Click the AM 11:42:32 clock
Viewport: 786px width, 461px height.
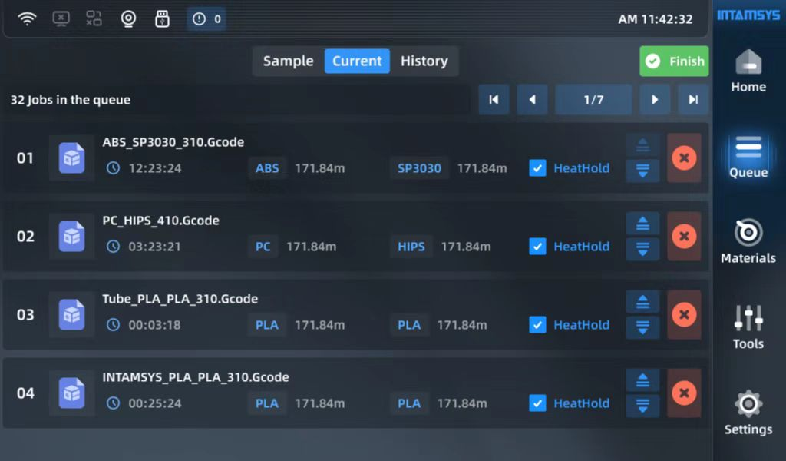point(655,20)
